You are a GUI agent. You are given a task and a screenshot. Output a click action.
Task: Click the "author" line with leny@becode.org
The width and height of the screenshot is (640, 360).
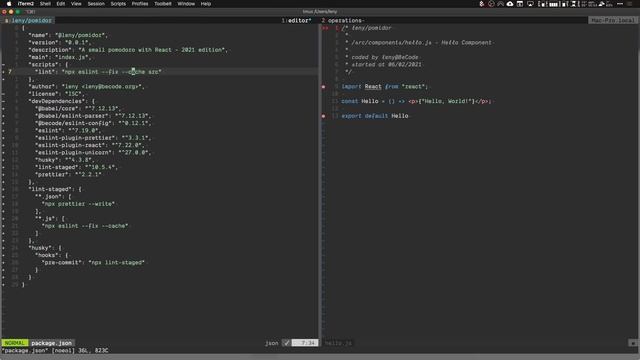pos(86,87)
